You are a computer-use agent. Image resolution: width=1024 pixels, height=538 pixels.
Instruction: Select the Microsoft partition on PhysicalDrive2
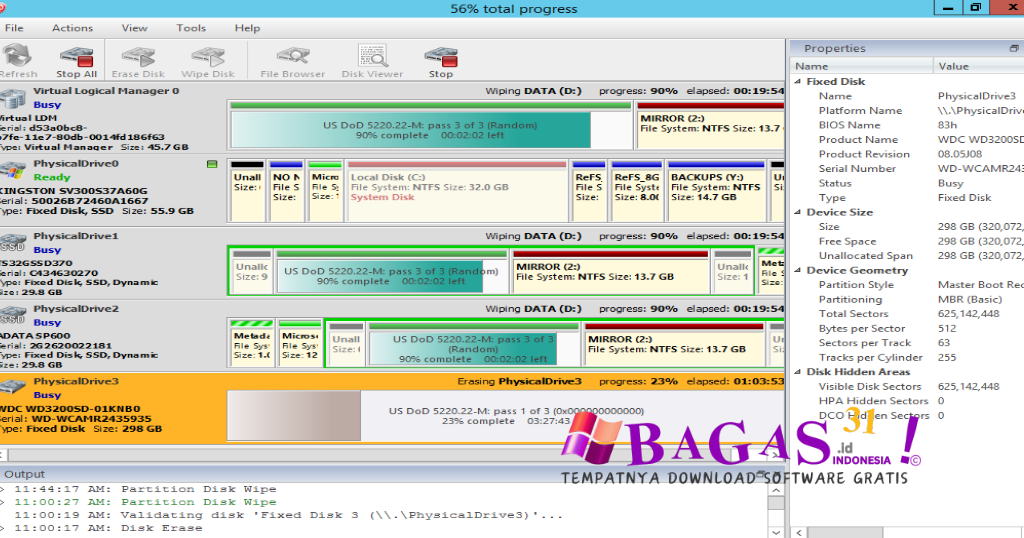click(x=300, y=344)
